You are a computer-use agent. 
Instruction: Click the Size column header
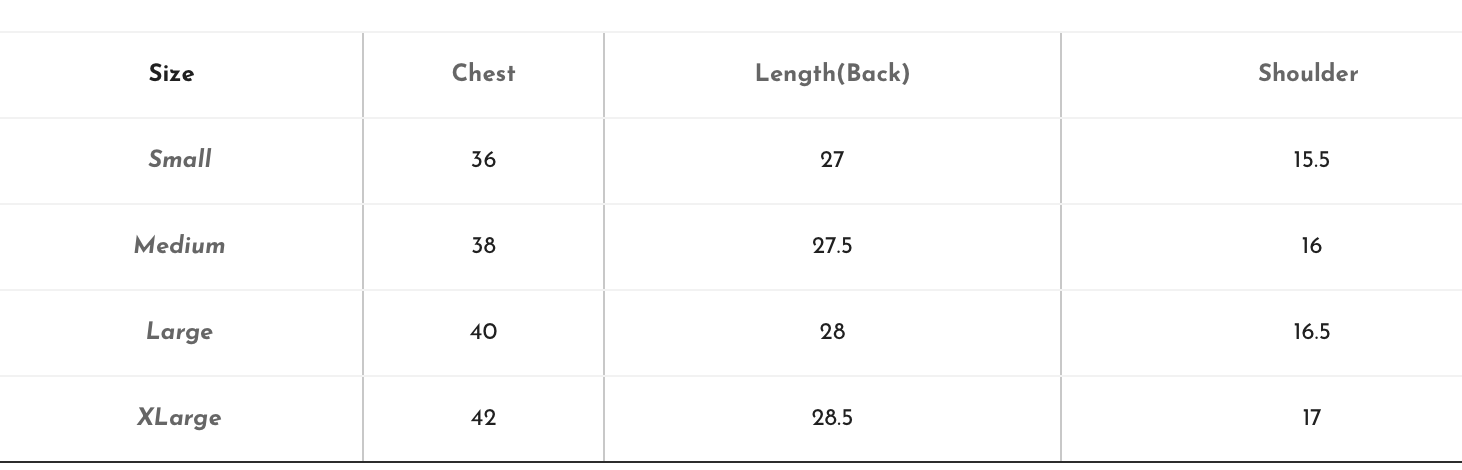point(172,74)
